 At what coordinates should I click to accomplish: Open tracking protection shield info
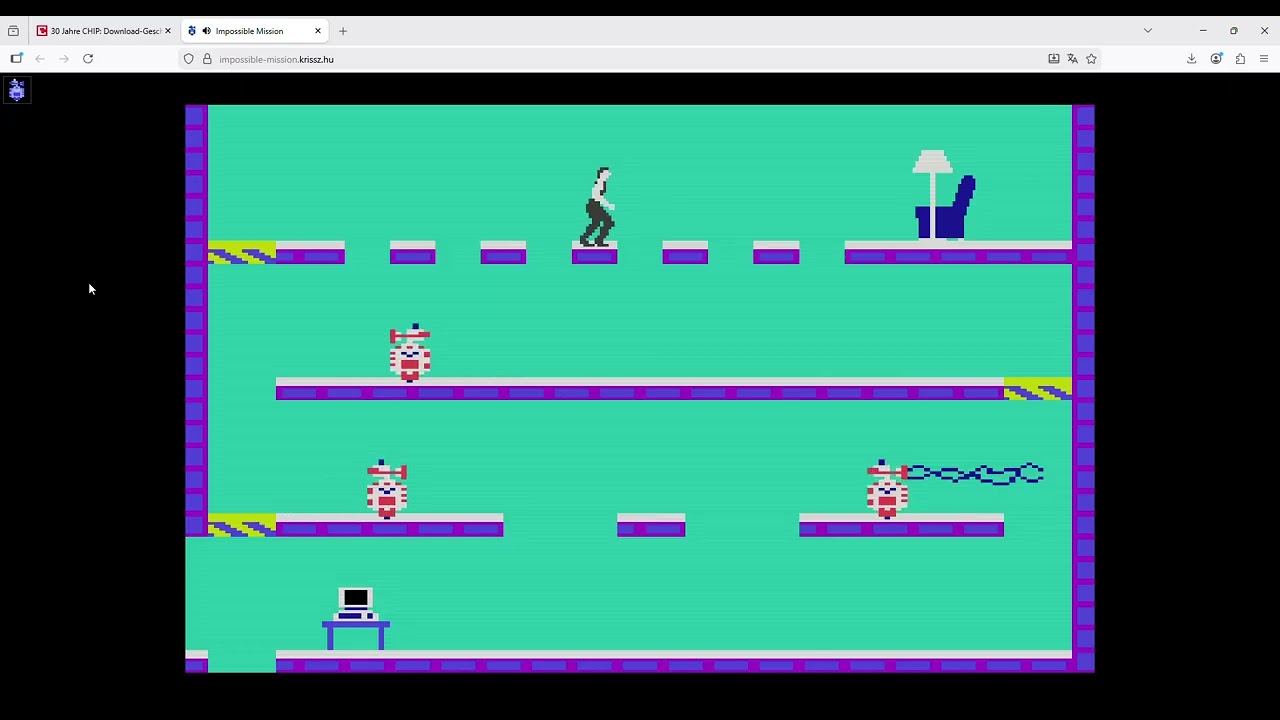coord(188,59)
